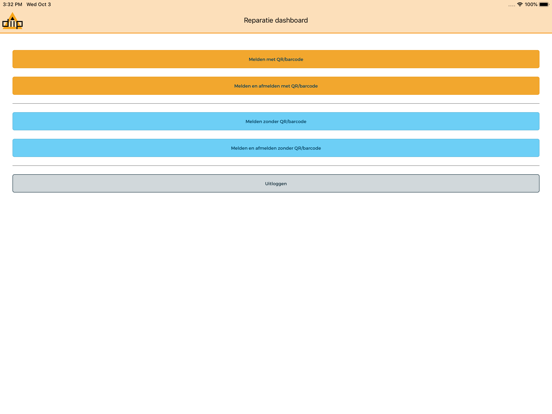Tap the 100% battery percentage
Viewport: 552px width, 414px height.
(531, 4)
